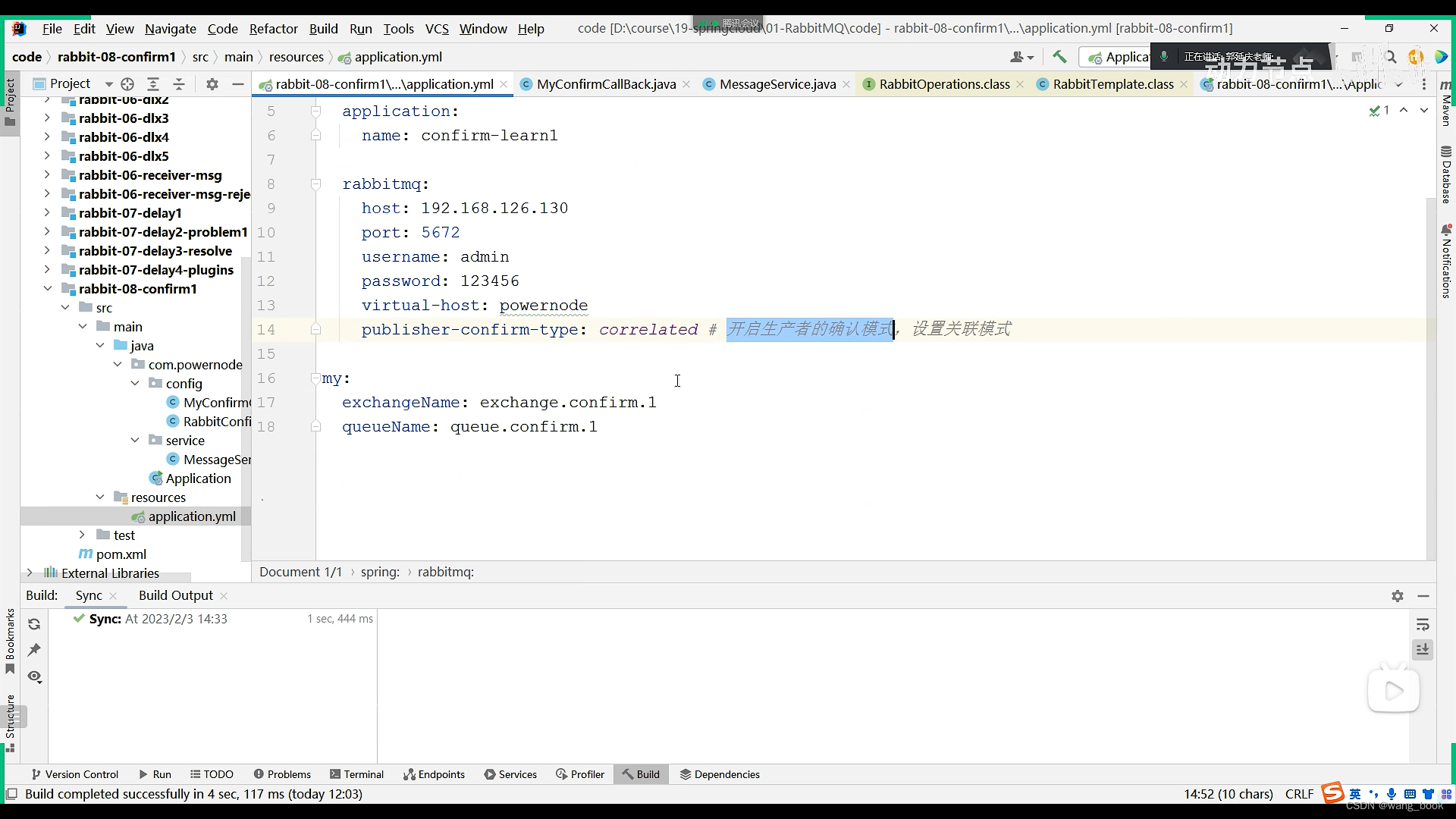Open the Terminal tool window button
Viewport: 1456px width, 819px height.
(356, 774)
